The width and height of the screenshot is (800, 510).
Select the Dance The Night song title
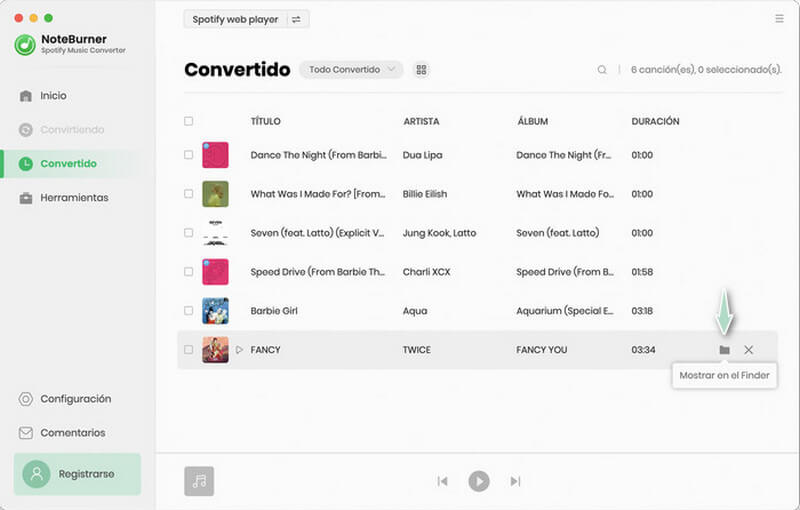pyautogui.click(x=318, y=155)
